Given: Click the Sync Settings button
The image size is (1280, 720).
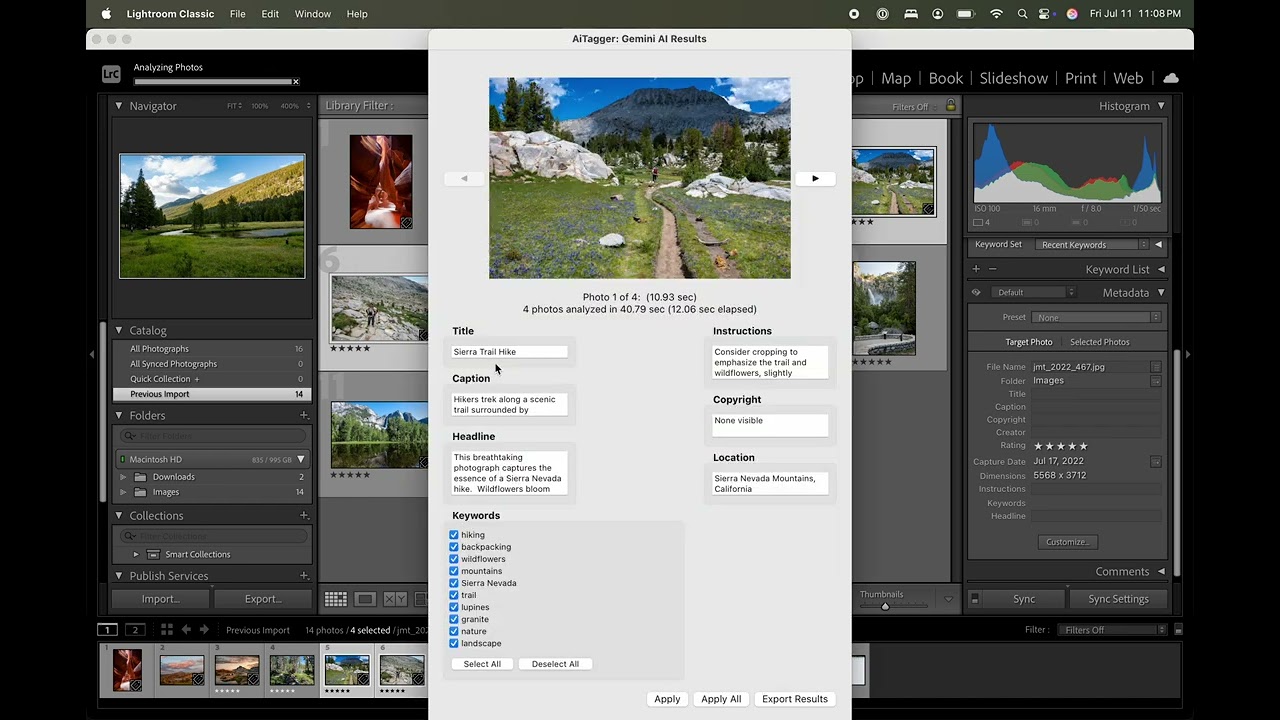Looking at the screenshot, I should tap(1118, 599).
